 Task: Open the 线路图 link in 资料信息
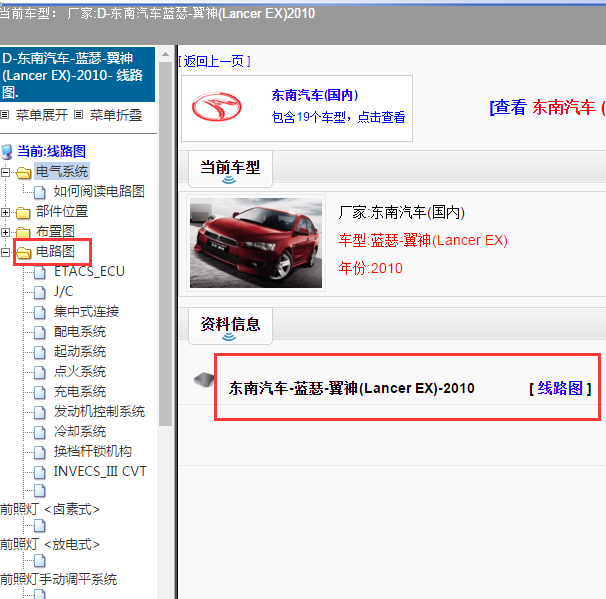click(x=560, y=388)
